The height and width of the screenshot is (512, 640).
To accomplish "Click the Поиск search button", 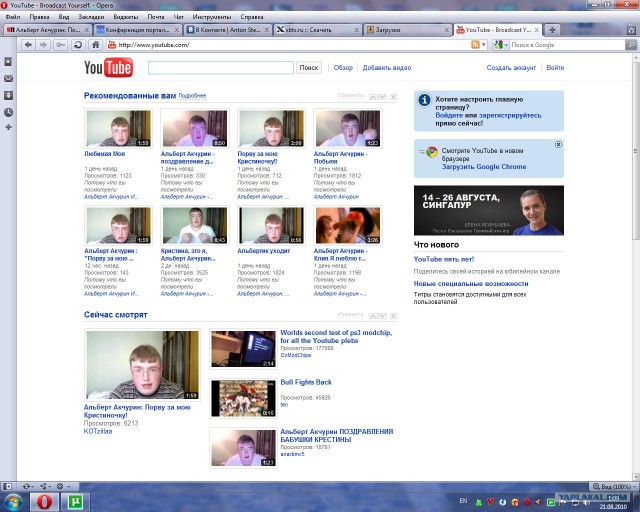I will coord(309,68).
